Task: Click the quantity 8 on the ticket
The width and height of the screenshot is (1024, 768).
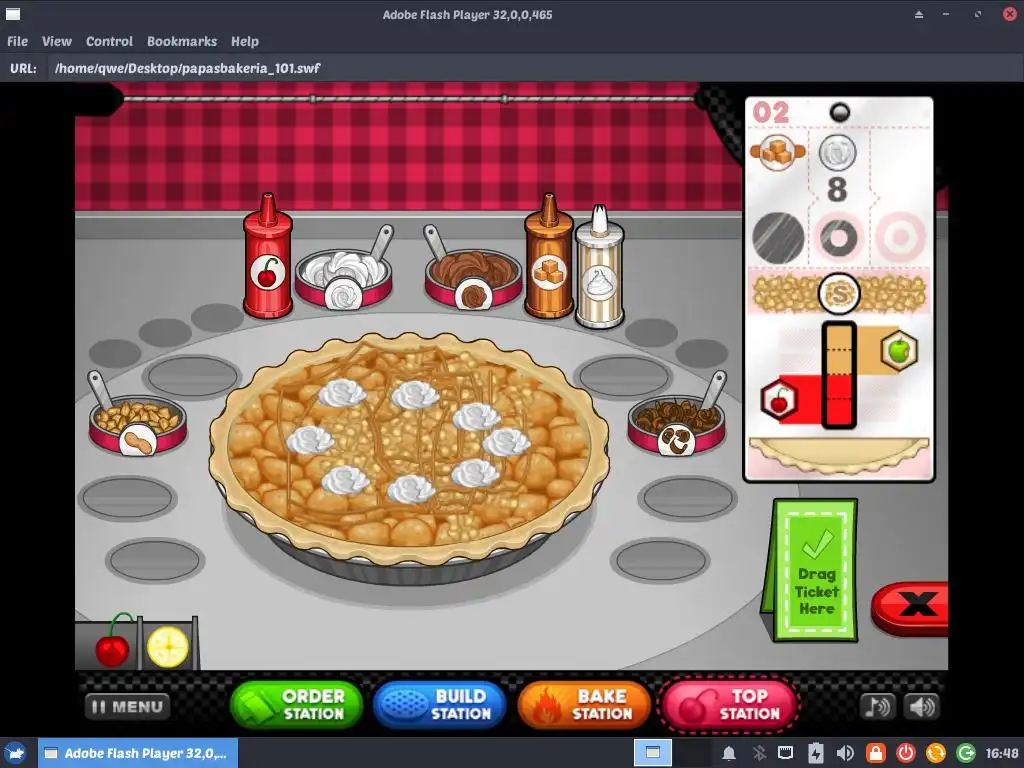Action: tap(837, 189)
